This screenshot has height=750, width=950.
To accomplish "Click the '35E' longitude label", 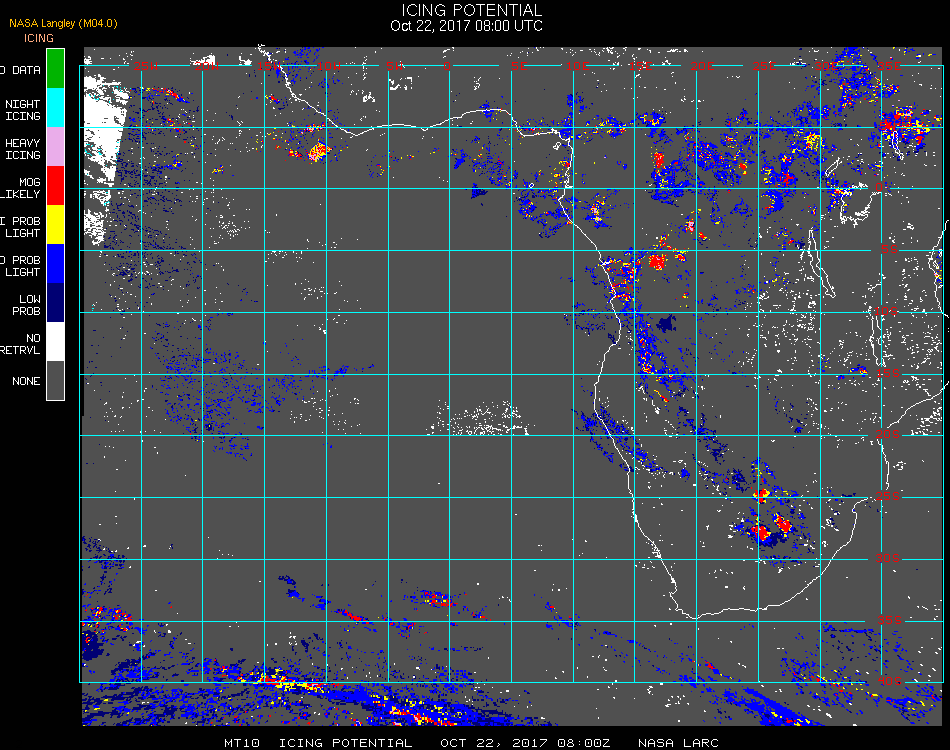I will (x=888, y=66).
